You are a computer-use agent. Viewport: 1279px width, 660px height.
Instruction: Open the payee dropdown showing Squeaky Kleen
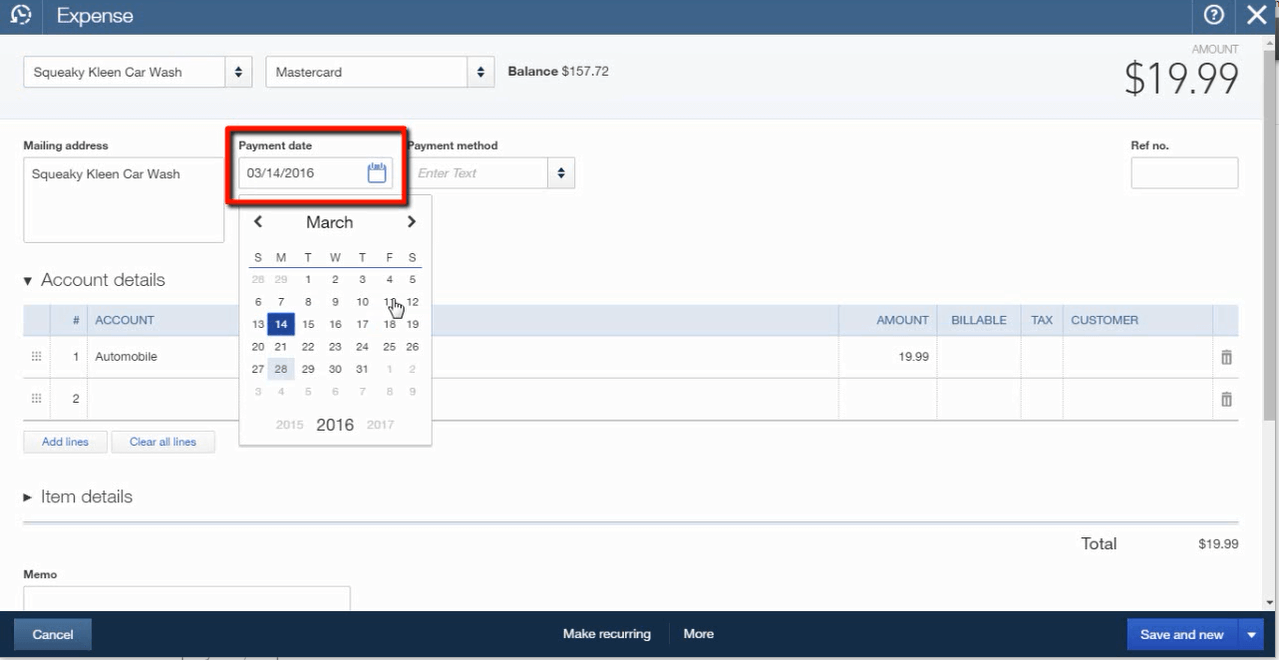pos(239,71)
